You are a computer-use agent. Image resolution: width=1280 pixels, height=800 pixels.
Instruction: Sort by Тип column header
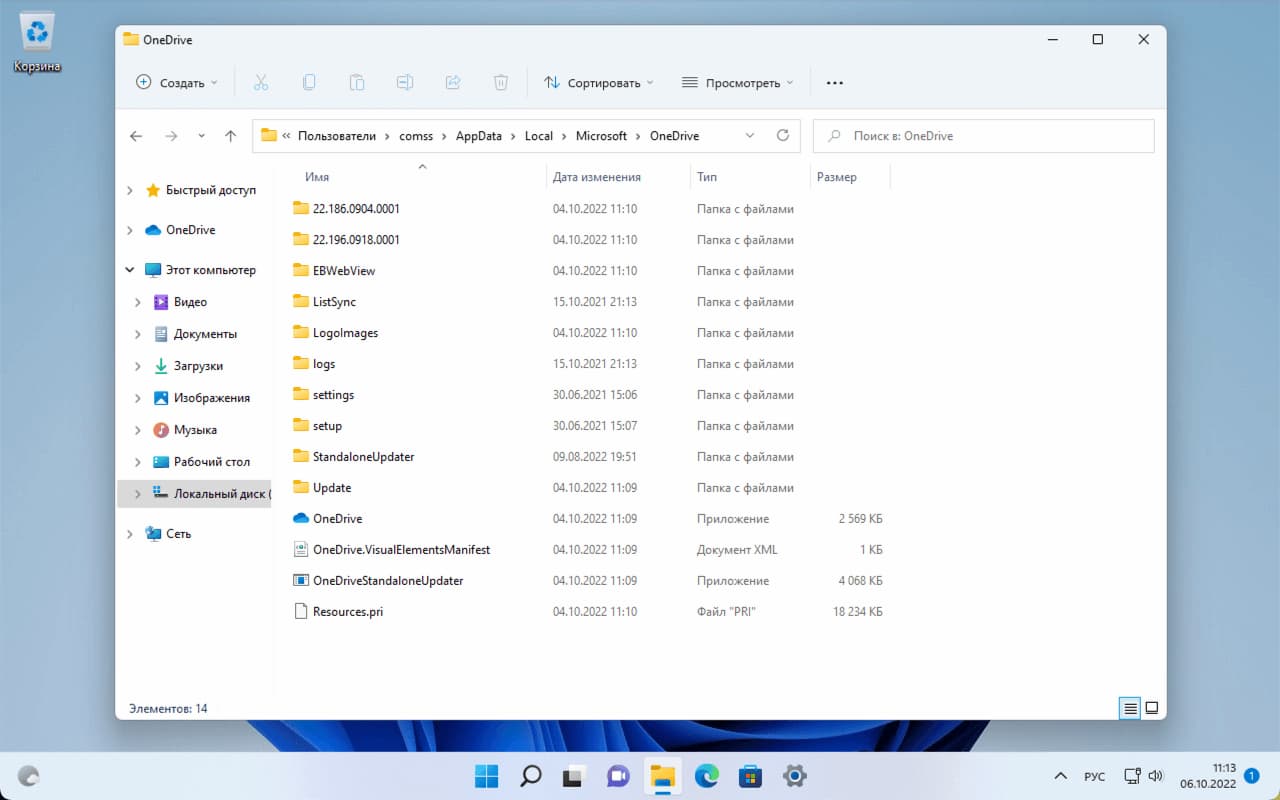[707, 177]
